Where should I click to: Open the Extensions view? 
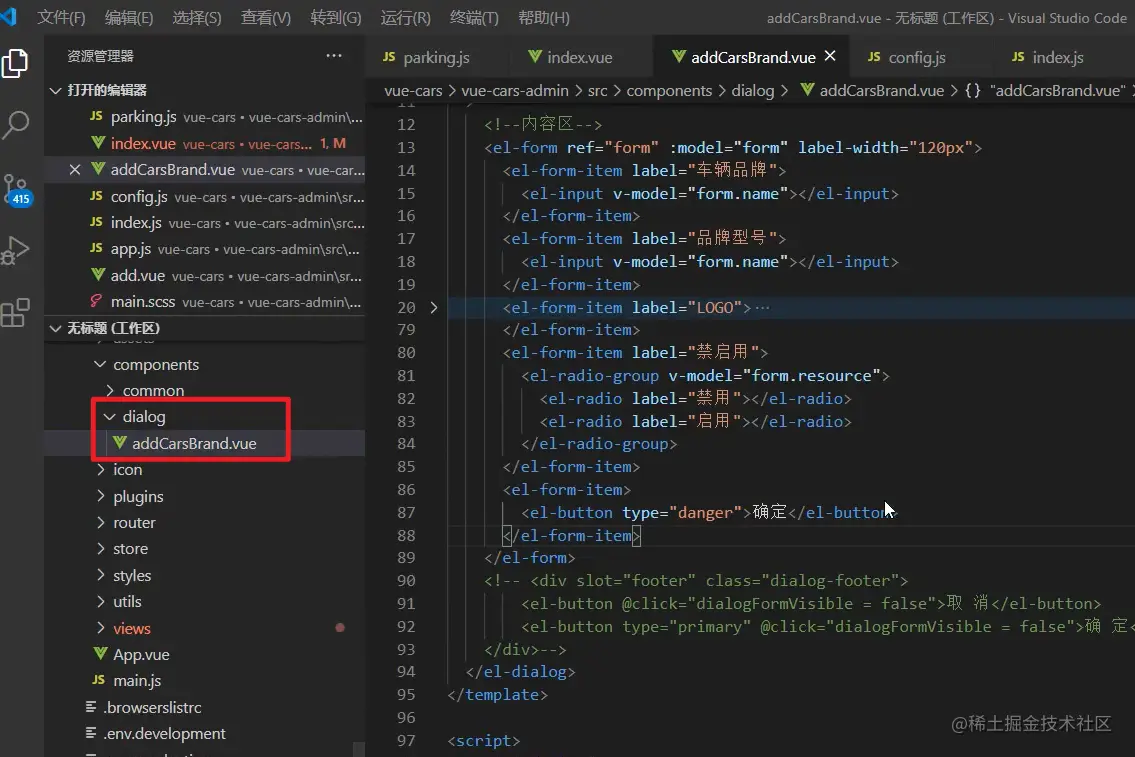click(x=15, y=313)
